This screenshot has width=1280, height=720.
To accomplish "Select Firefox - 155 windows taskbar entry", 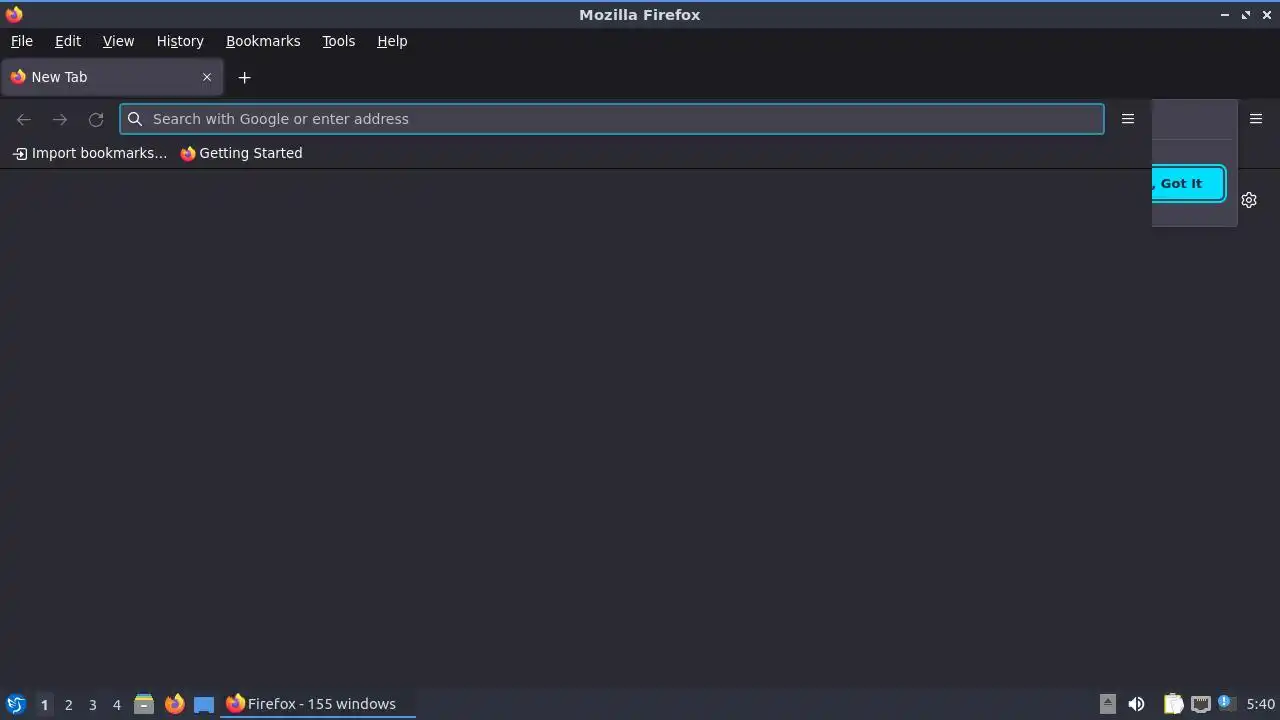I will click(318, 704).
